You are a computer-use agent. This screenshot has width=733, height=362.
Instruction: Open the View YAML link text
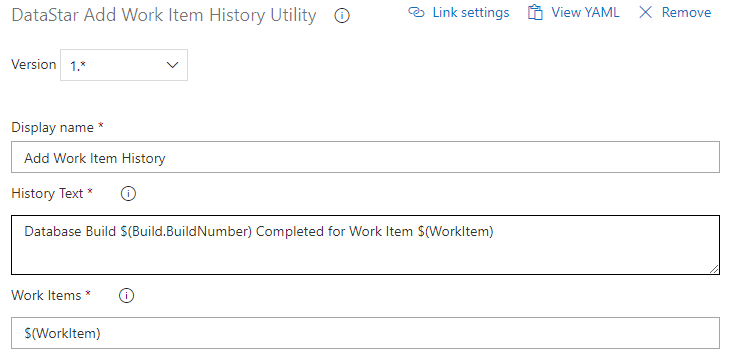pyautogui.click(x=585, y=12)
